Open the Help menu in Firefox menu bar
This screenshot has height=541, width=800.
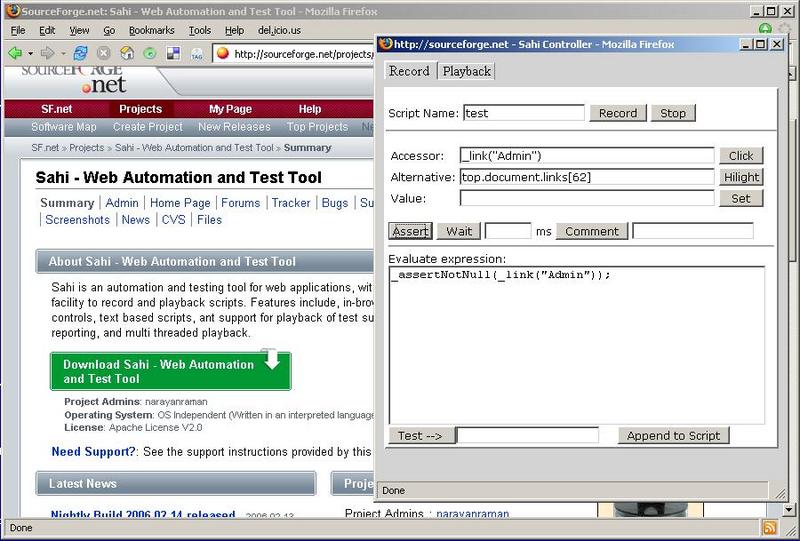point(234,31)
